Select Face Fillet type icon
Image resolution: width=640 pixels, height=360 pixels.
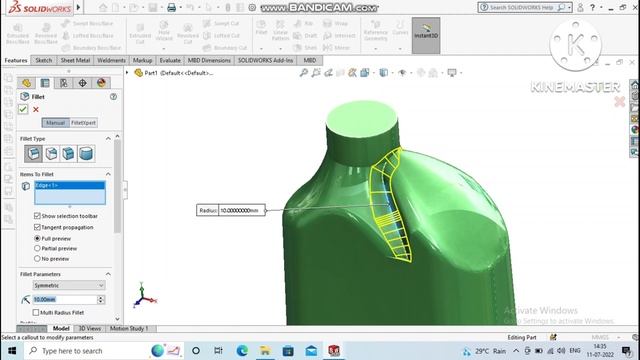[69, 153]
